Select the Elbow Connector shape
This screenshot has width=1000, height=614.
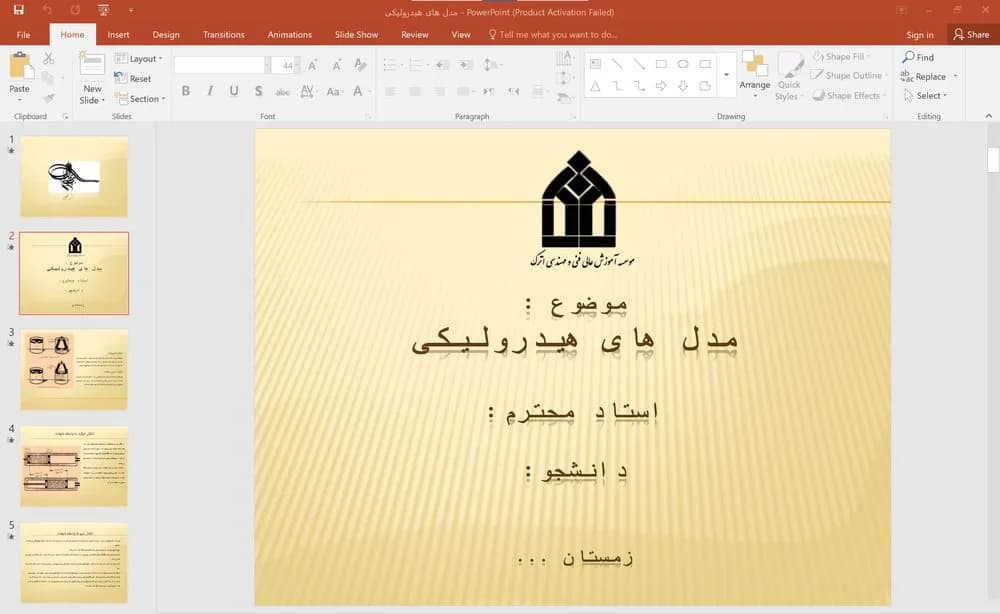[x=617, y=86]
